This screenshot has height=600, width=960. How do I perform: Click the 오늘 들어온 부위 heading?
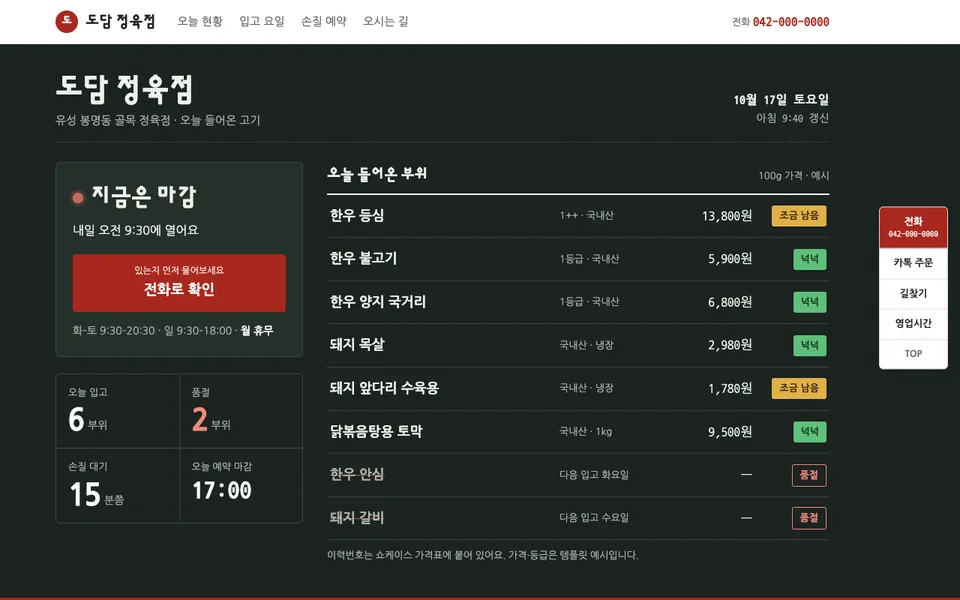[377, 174]
